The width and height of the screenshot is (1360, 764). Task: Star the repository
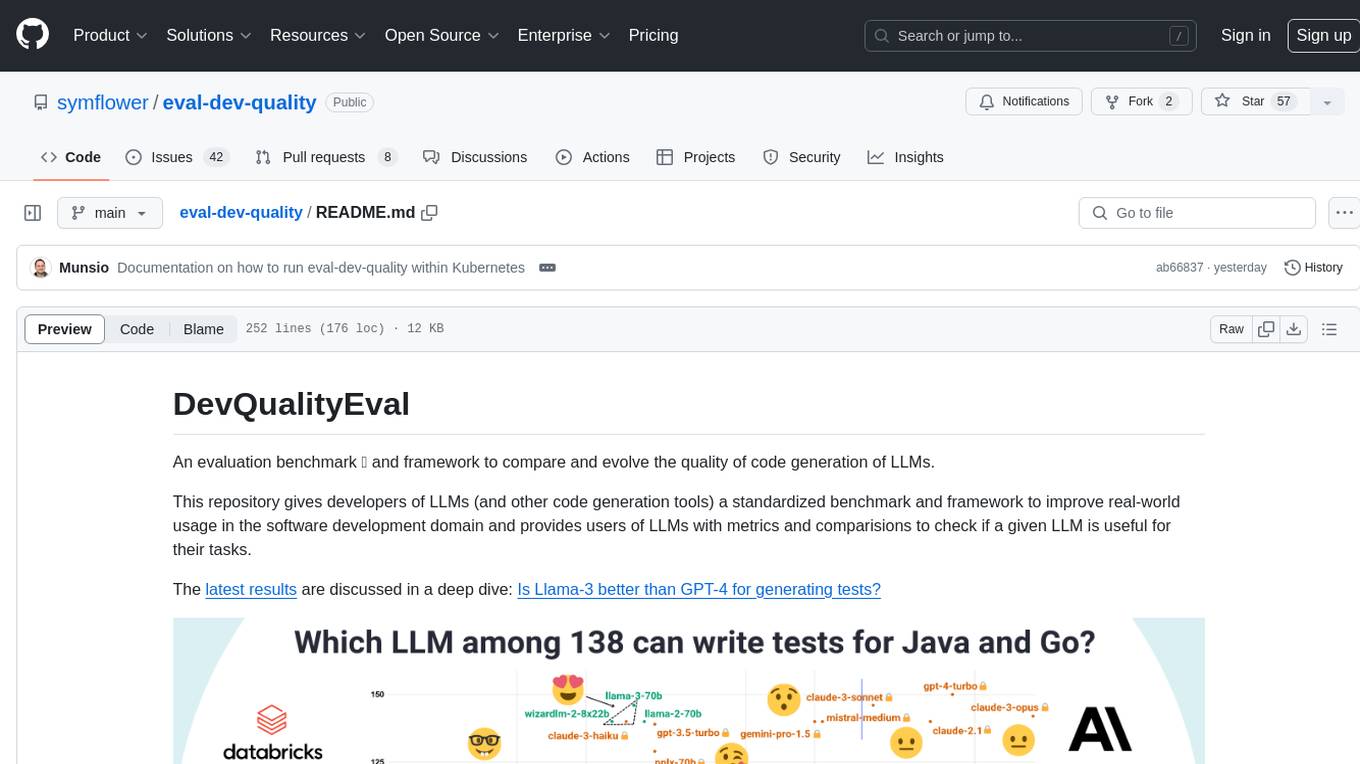pyautogui.click(x=1255, y=102)
